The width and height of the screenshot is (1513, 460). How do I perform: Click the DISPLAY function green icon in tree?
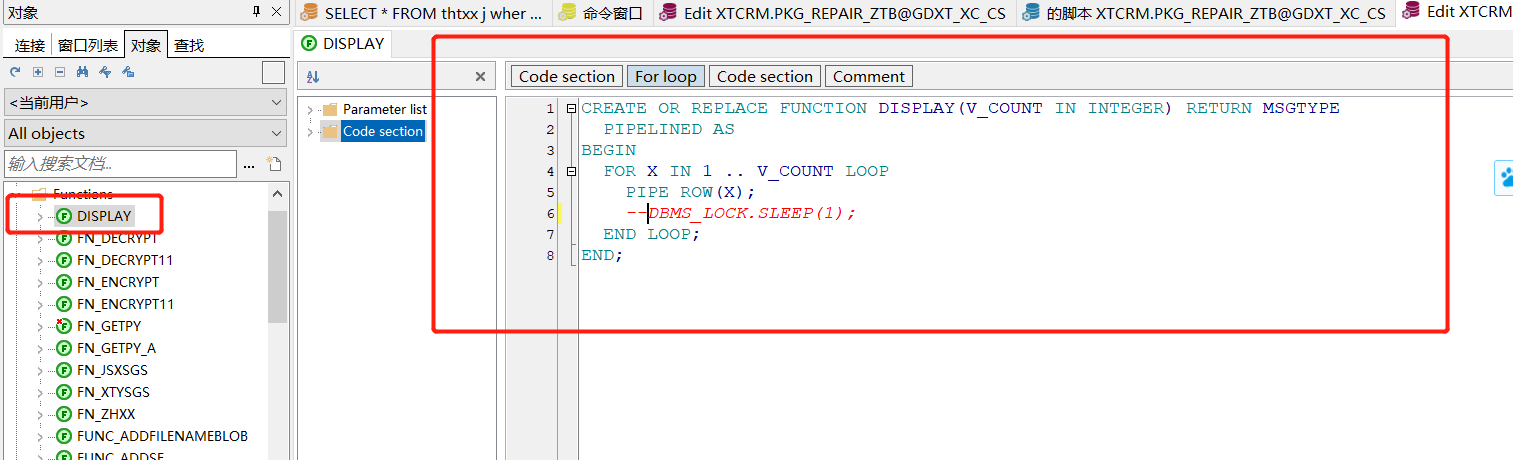(x=64, y=216)
